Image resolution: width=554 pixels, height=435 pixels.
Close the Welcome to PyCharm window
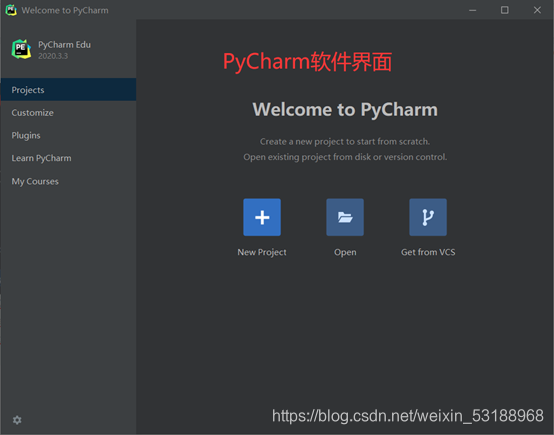(537, 10)
